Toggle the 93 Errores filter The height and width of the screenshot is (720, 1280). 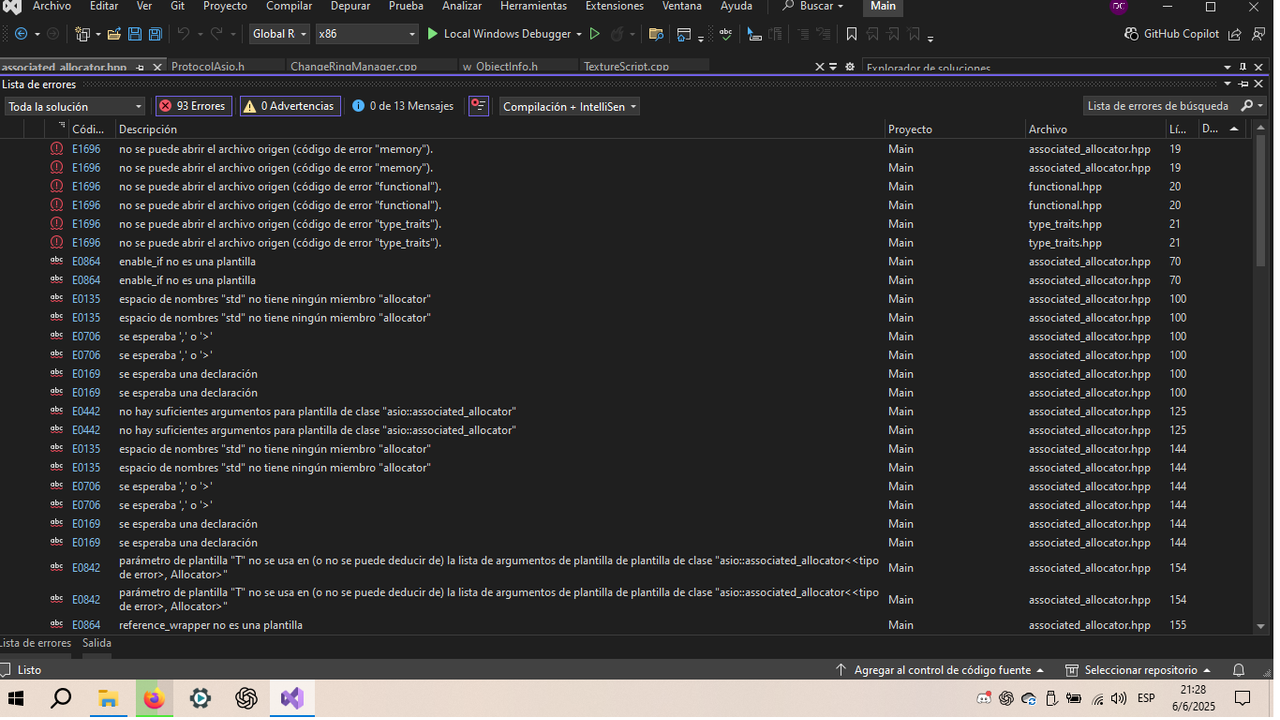coord(195,106)
